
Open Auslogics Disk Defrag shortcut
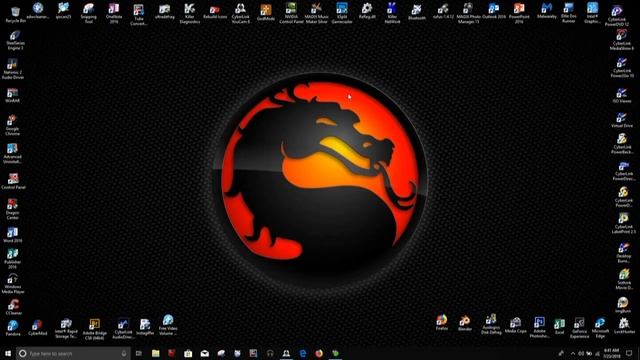tap(491, 324)
